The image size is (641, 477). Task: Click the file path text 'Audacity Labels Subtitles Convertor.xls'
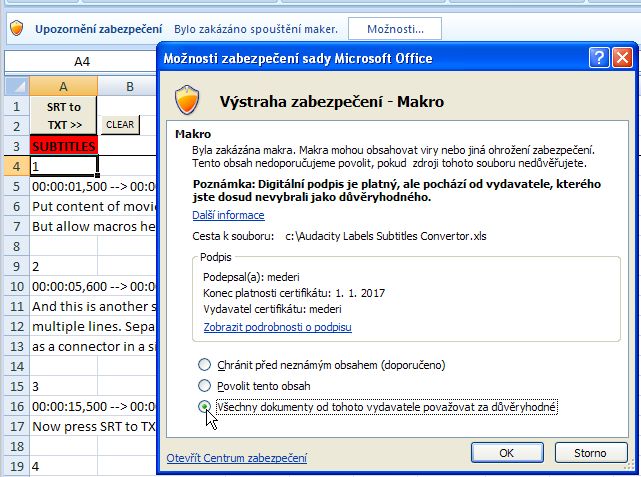(386, 236)
